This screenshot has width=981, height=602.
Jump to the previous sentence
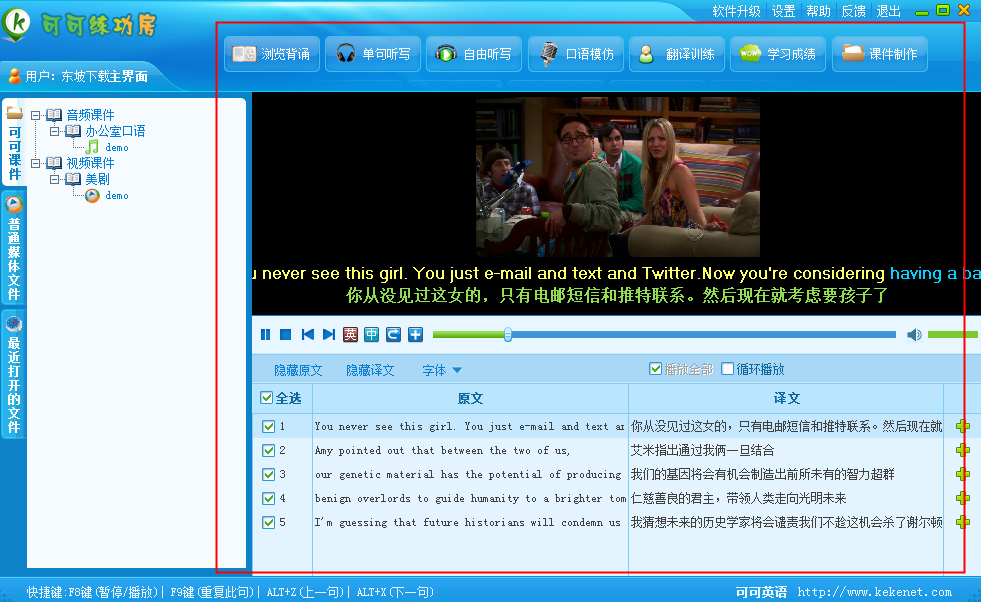(307, 335)
